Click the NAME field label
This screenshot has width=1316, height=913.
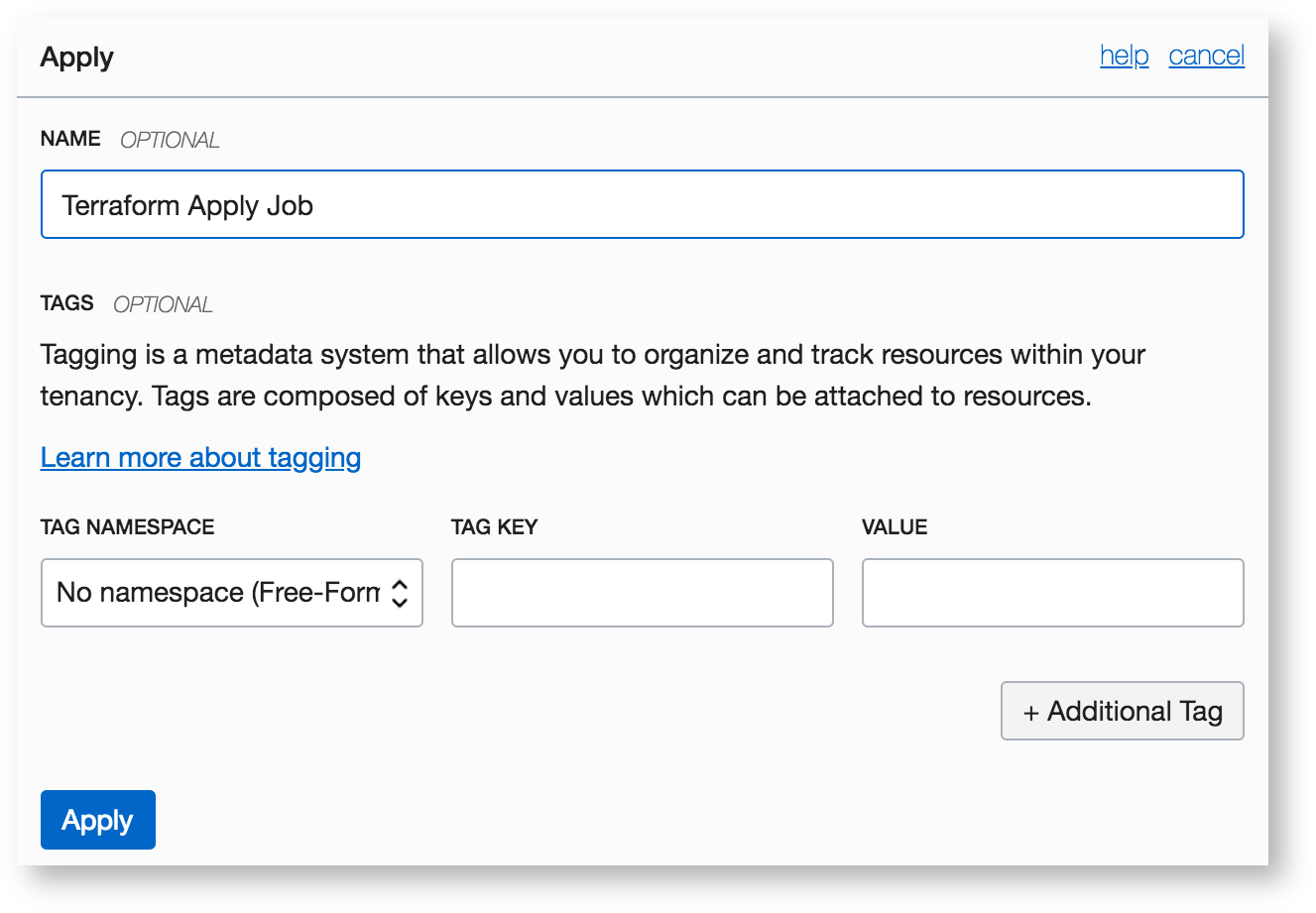click(70, 139)
